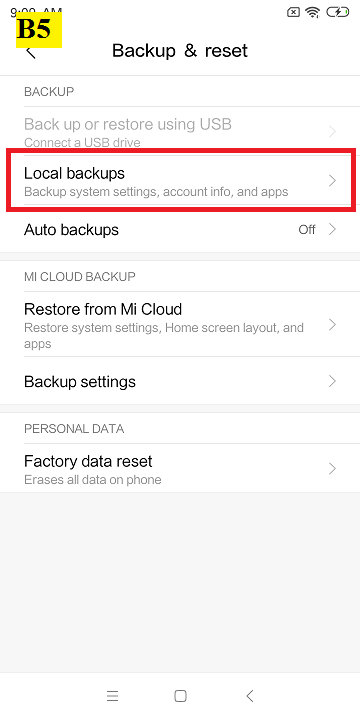Open Backup settings menu item
Image resolution: width=360 pixels, height=720 pixels.
pos(180,382)
